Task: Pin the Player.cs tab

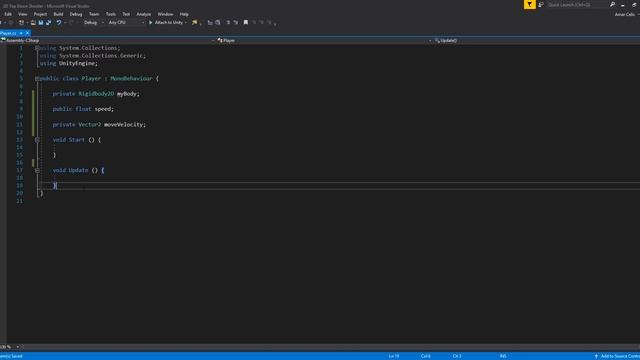Action: tap(21, 33)
